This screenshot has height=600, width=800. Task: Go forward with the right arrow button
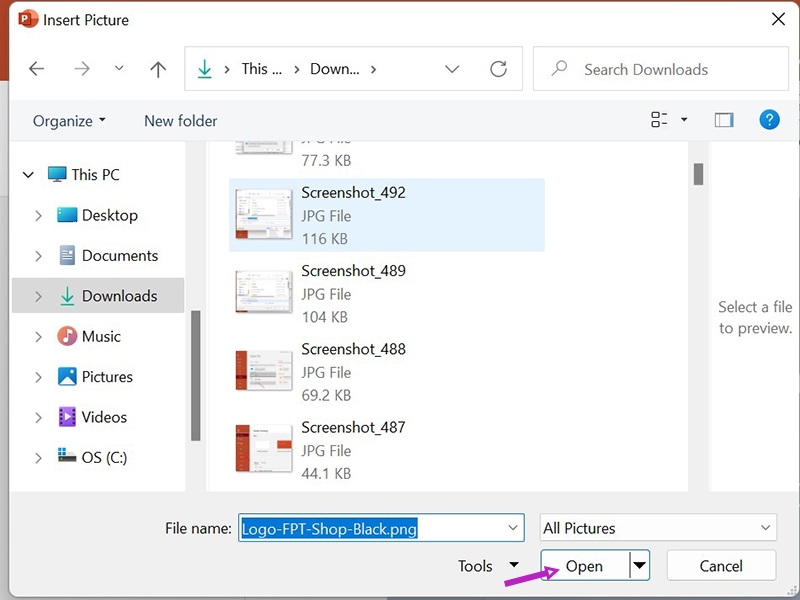[82, 68]
